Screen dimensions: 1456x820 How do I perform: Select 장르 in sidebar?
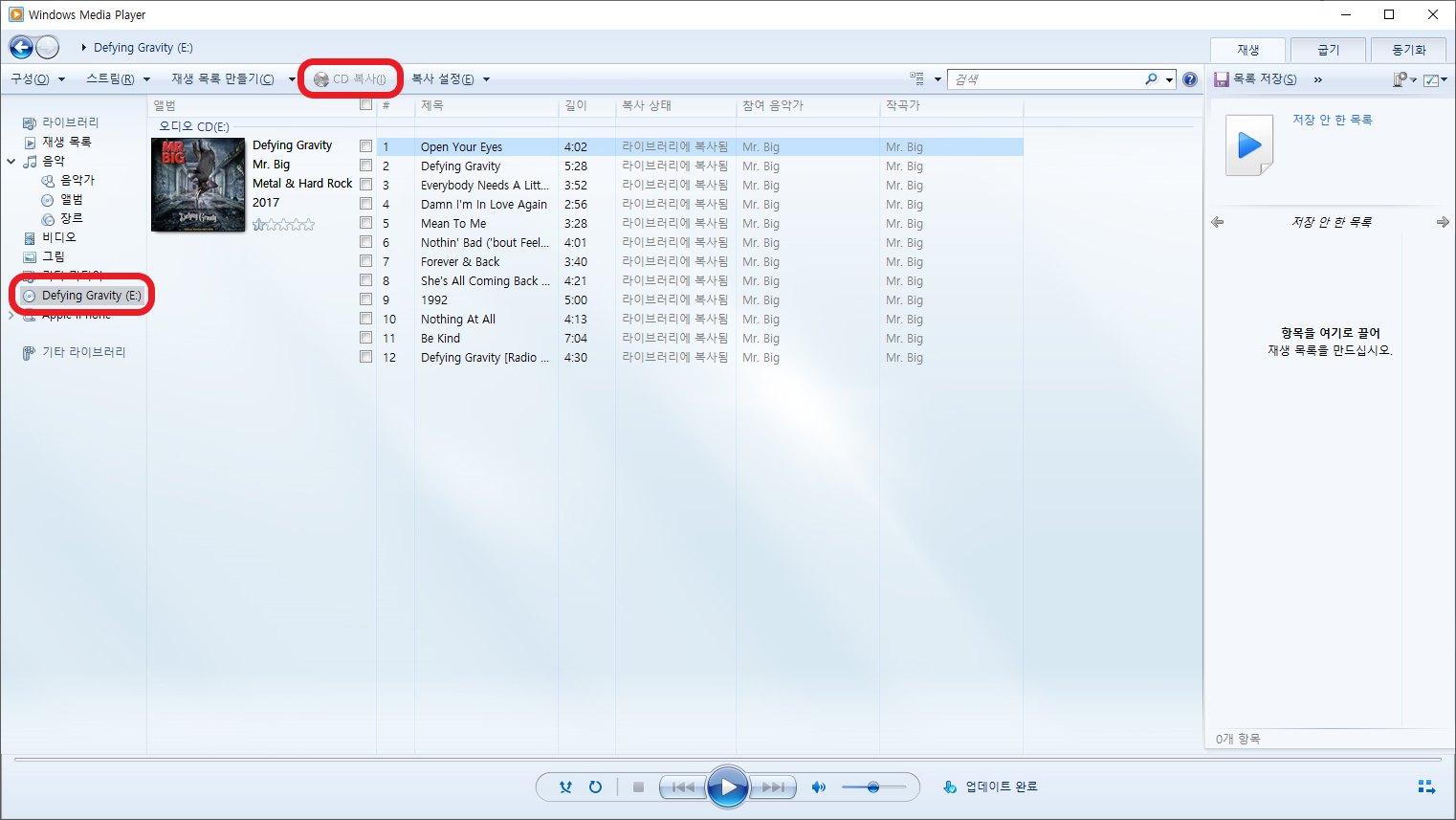pos(71,218)
